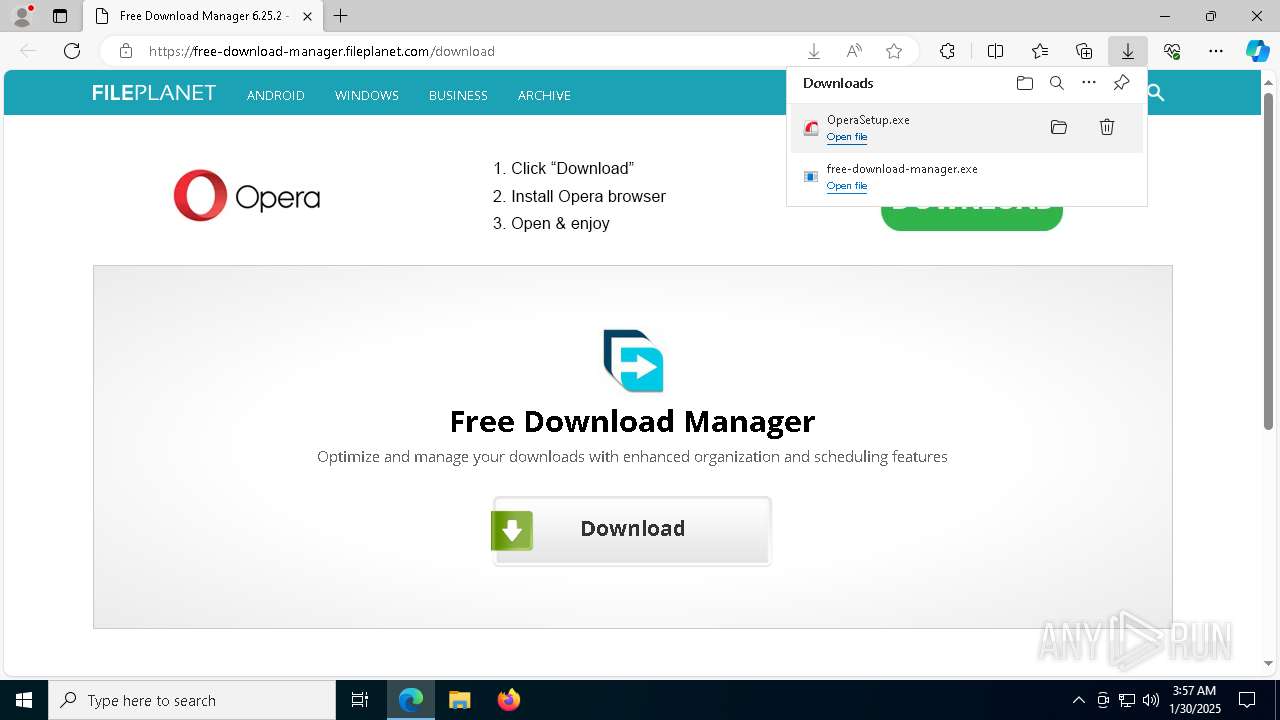Image resolution: width=1280 pixels, height=720 pixels.
Task: Open Task View on taskbar
Action: point(360,700)
